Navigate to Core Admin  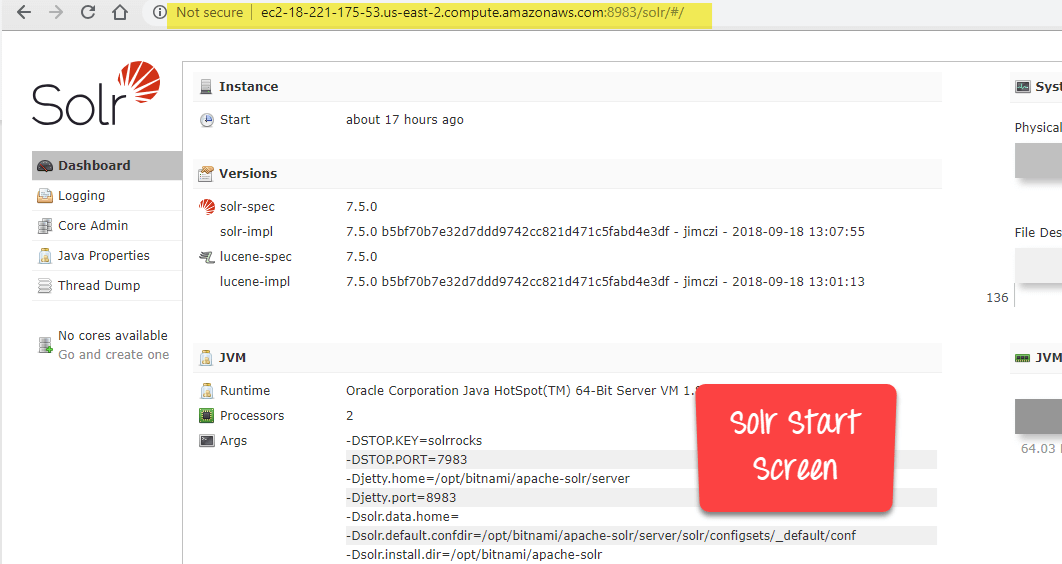click(x=93, y=226)
